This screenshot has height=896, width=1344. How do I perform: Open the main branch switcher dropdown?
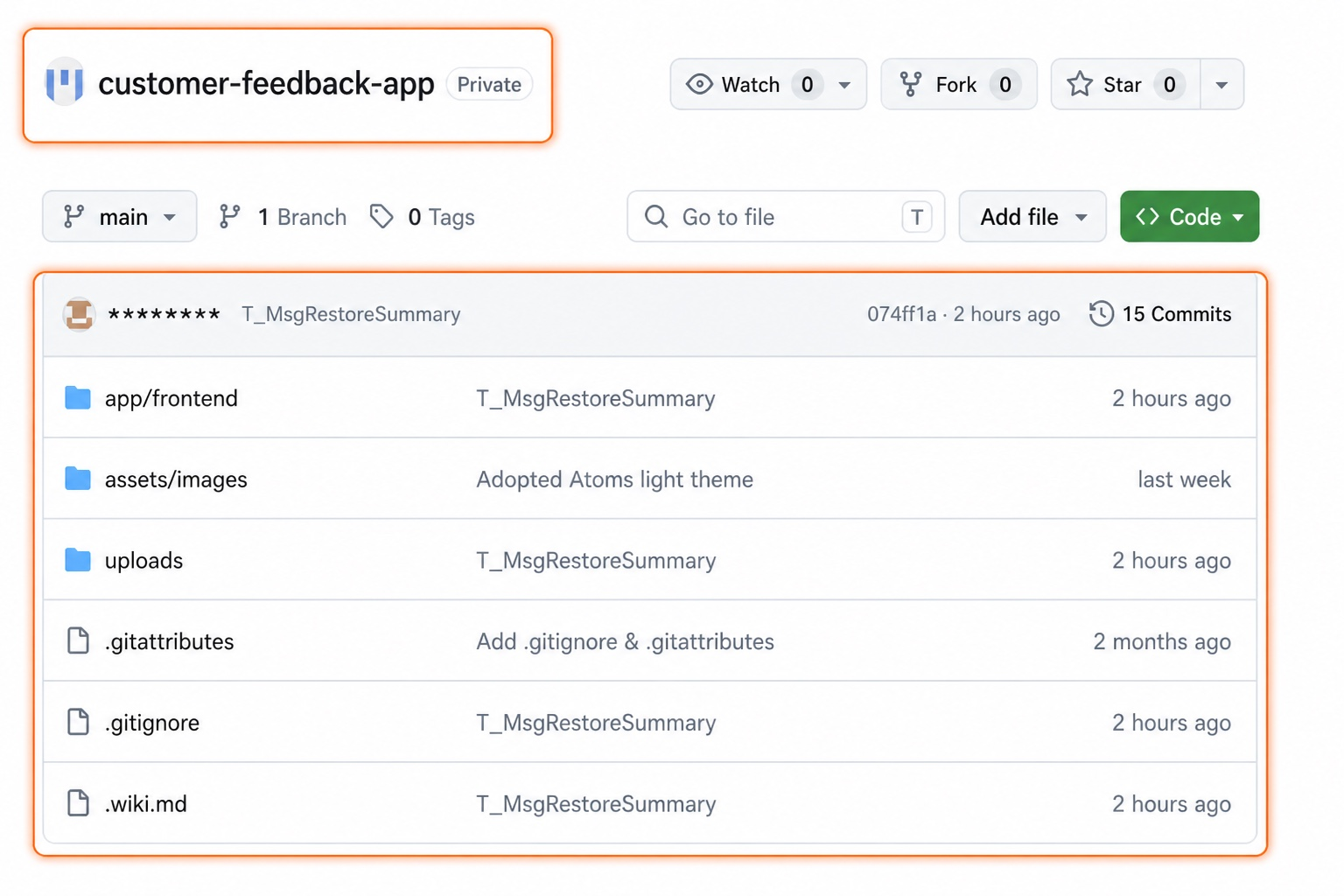(120, 216)
